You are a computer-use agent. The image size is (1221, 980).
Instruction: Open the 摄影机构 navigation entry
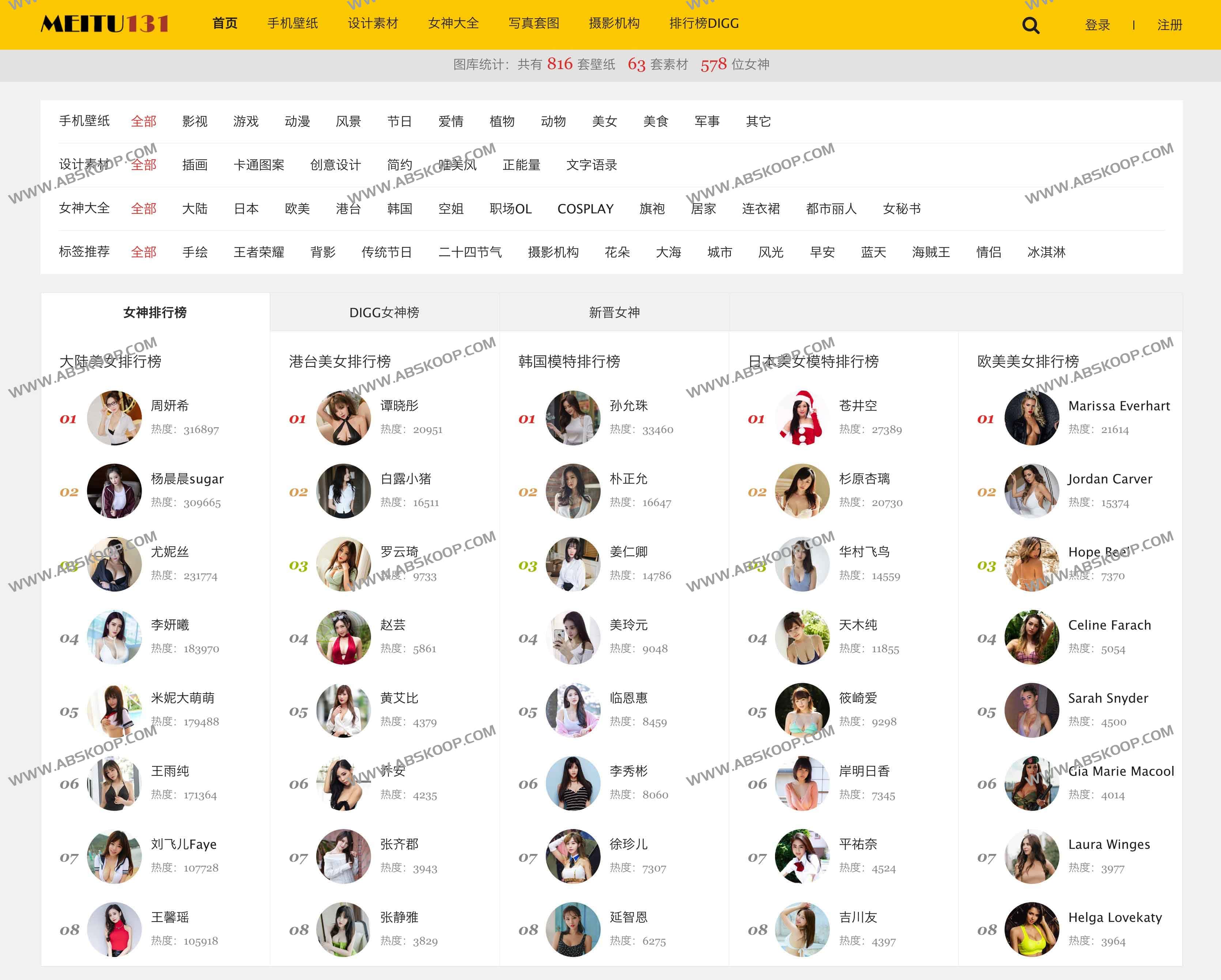614,24
